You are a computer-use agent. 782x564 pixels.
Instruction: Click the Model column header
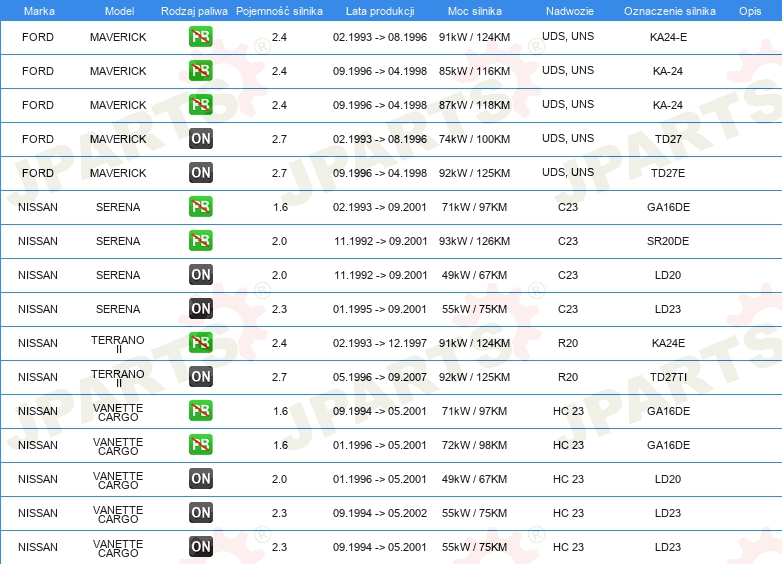(x=119, y=11)
